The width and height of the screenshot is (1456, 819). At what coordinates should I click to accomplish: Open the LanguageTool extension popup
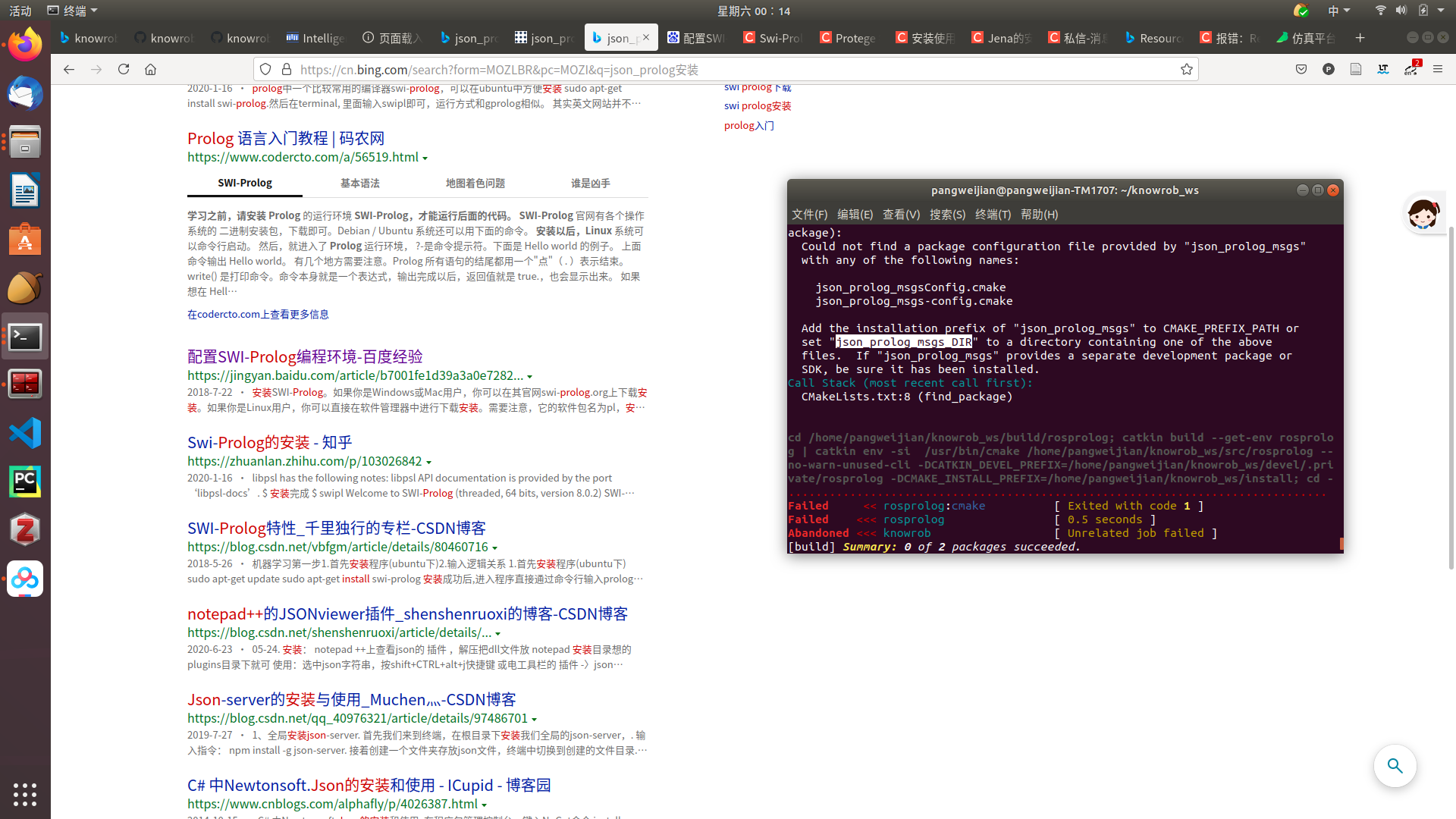1382,69
